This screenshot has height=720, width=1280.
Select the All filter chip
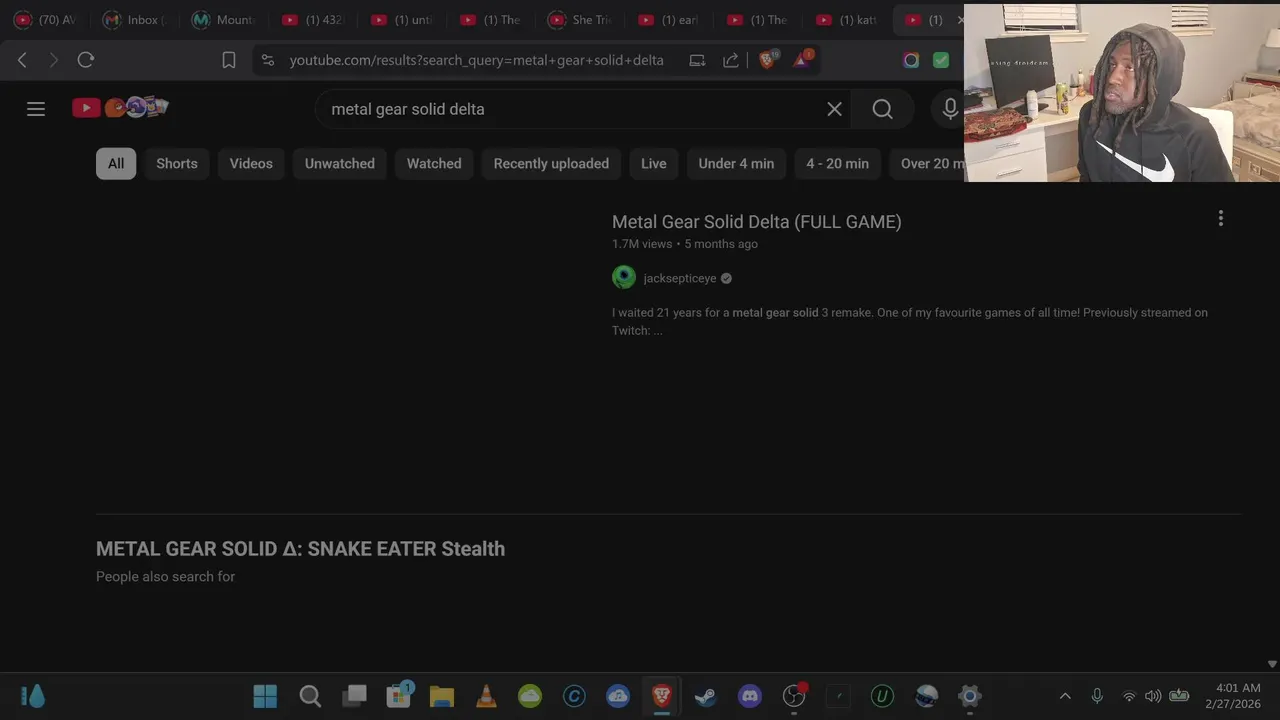pyautogui.click(x=116, y=163)
